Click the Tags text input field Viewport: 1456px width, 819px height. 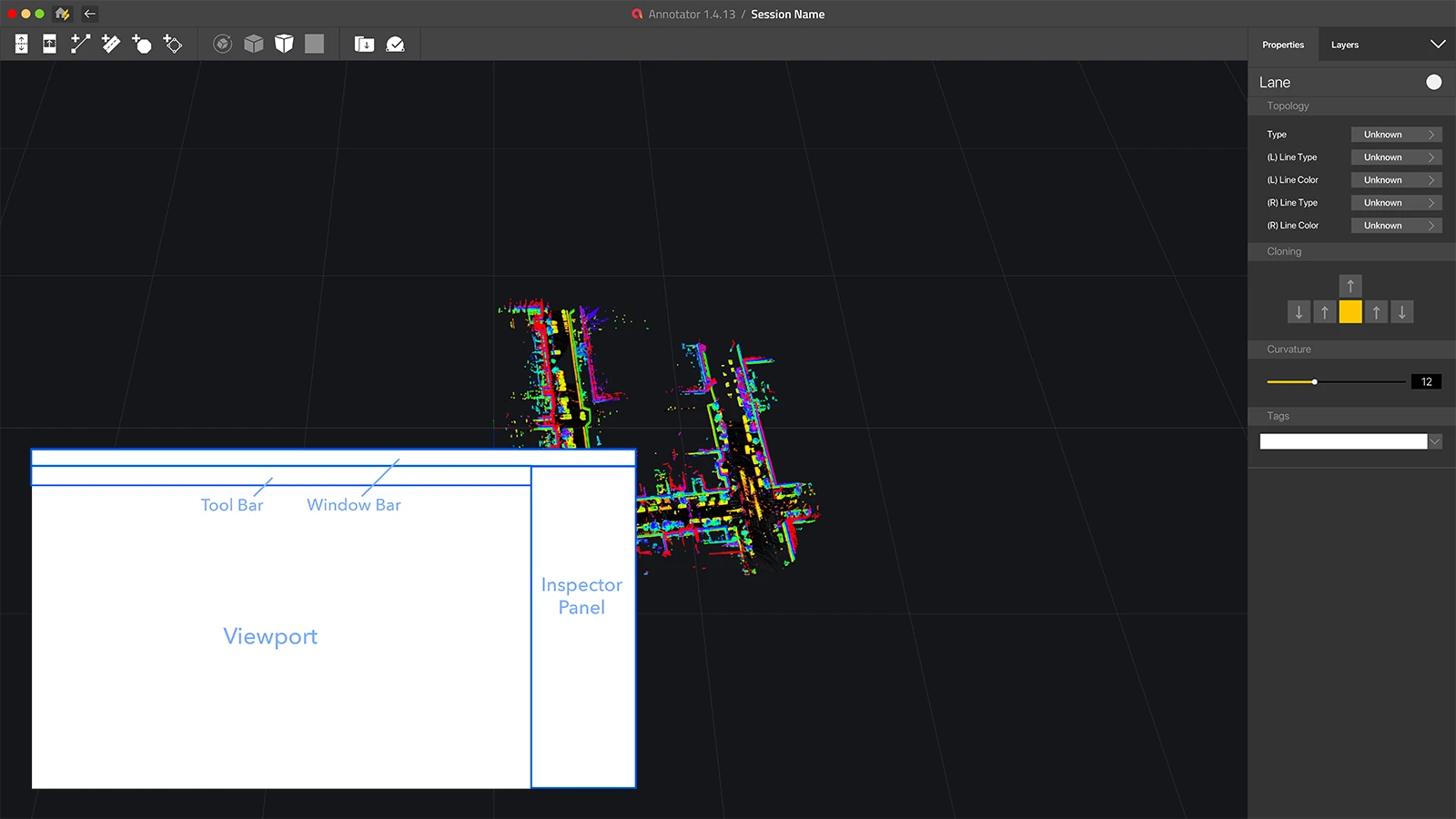[1342, 441]
